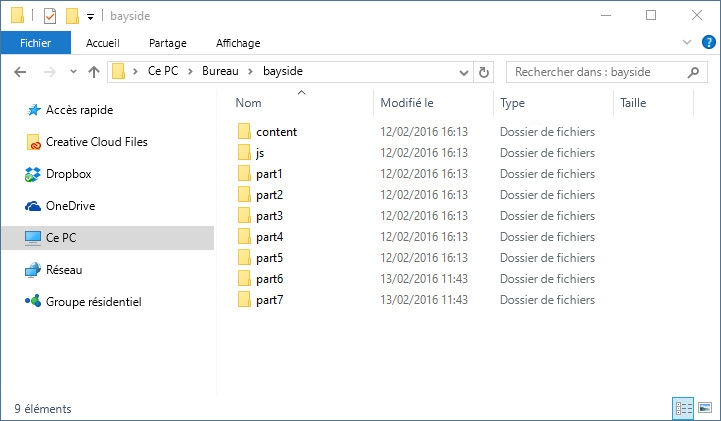This screenshot has width=721, height=421.
Task: Click the New Folder icon in title bar
Action: [x=71, y=16]
